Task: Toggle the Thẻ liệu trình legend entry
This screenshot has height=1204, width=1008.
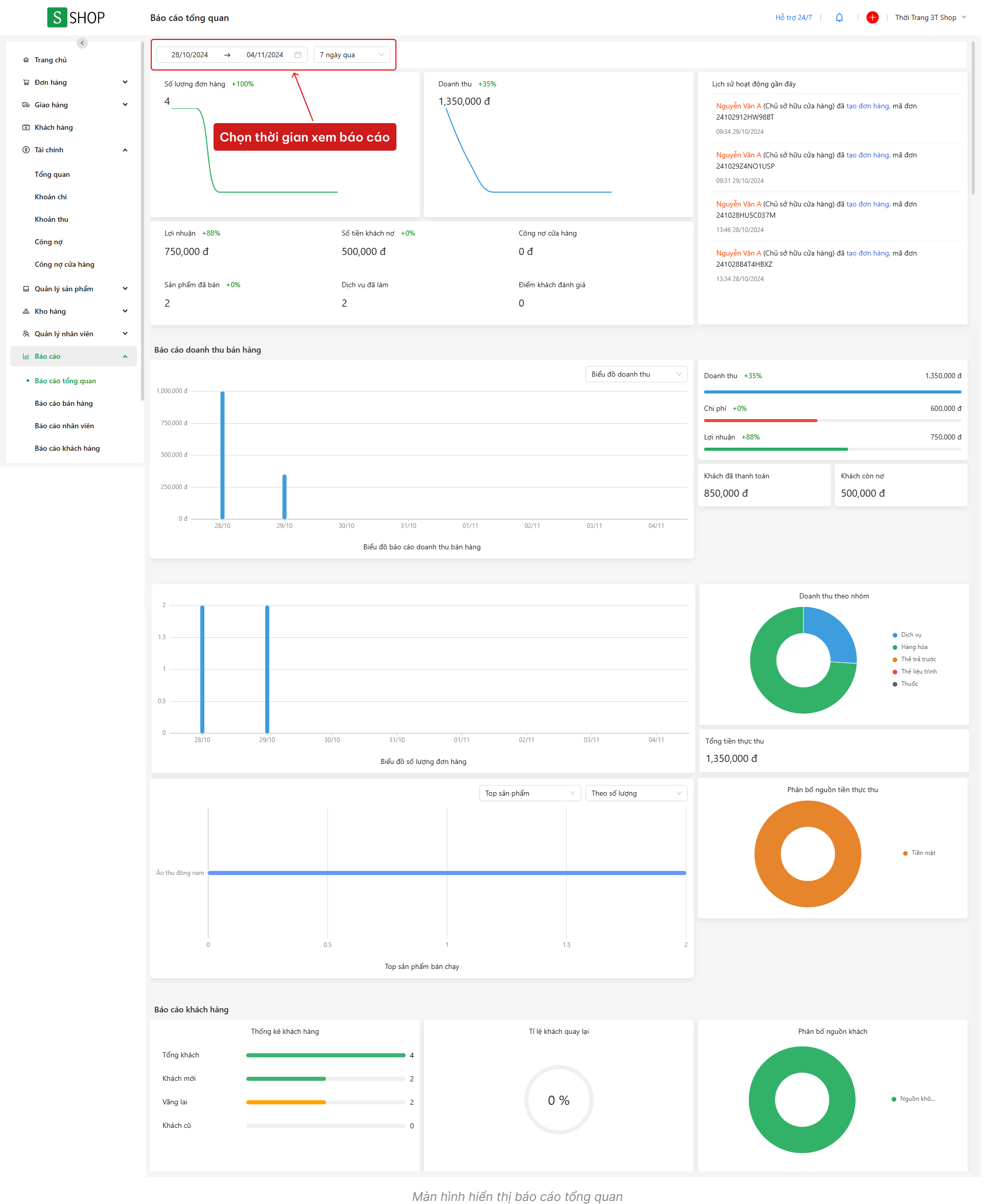Action: (915, 672)
